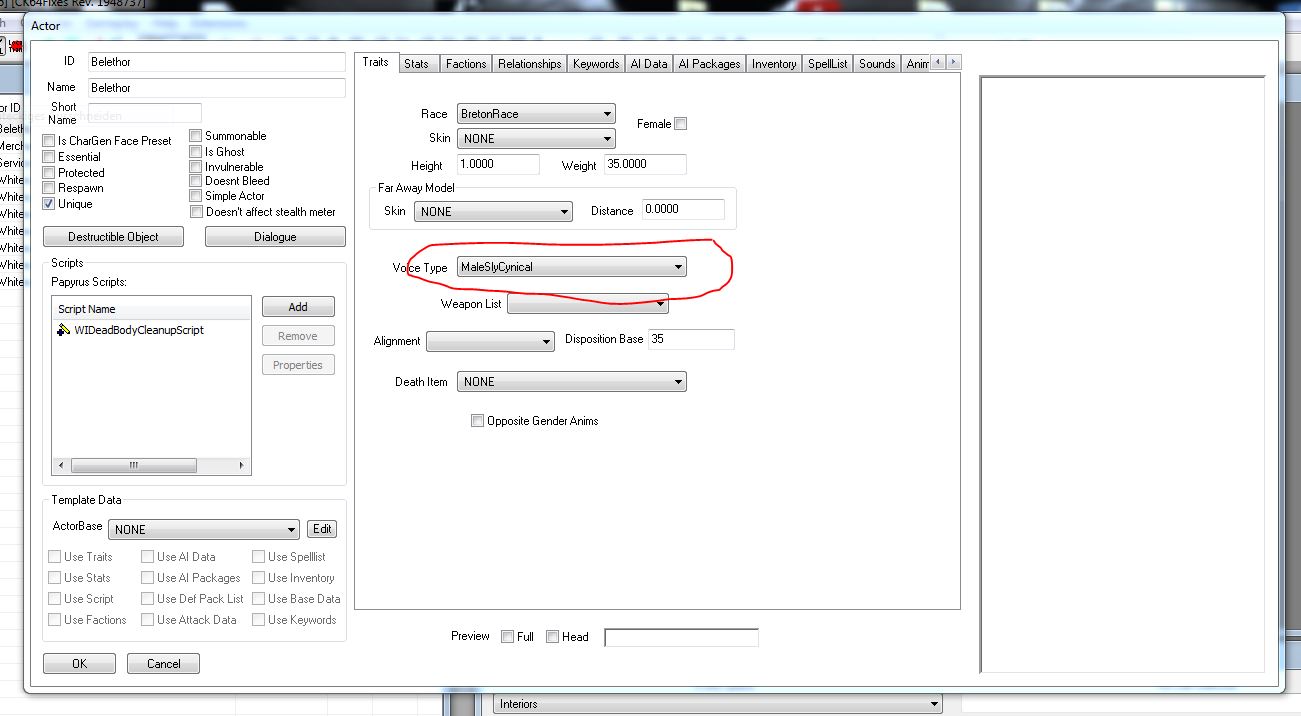Open the Race dropdown showing BretonRace
This screenshot has height=716, width=1301.
pyautogui.click(x=536, y=114)
